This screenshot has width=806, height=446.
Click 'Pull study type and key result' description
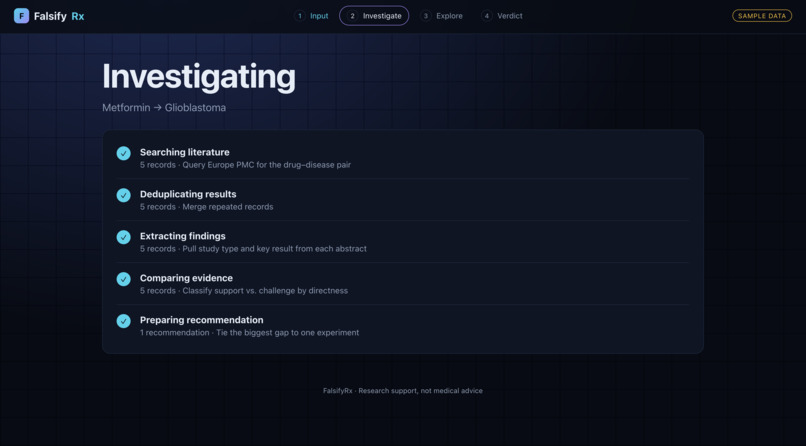pos(274,249)
